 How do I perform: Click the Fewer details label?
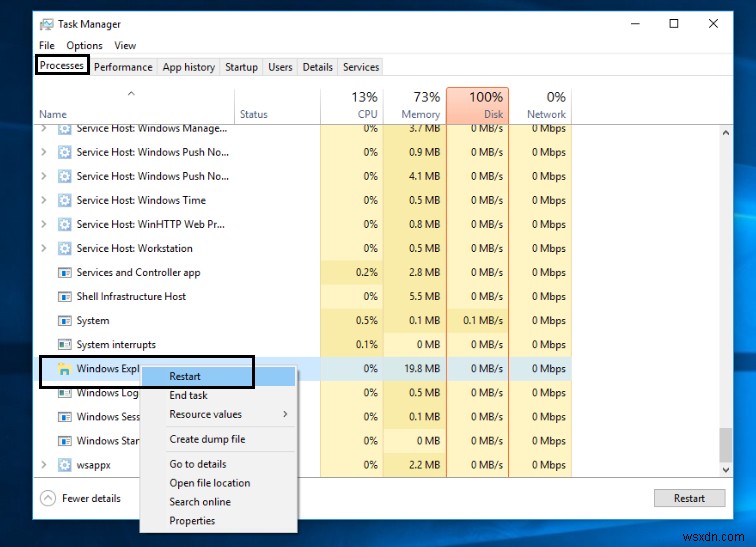coord(91,498)
